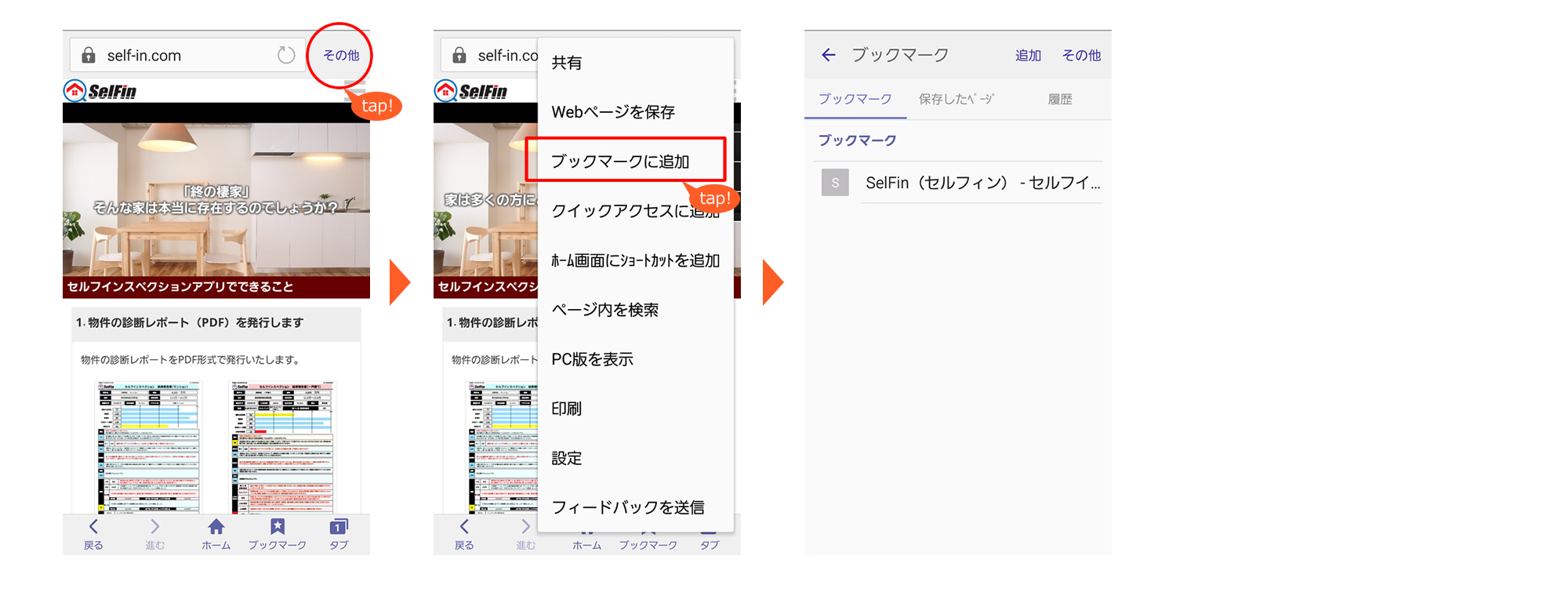Hero banner image in first screen

click(x=216, y=199)
